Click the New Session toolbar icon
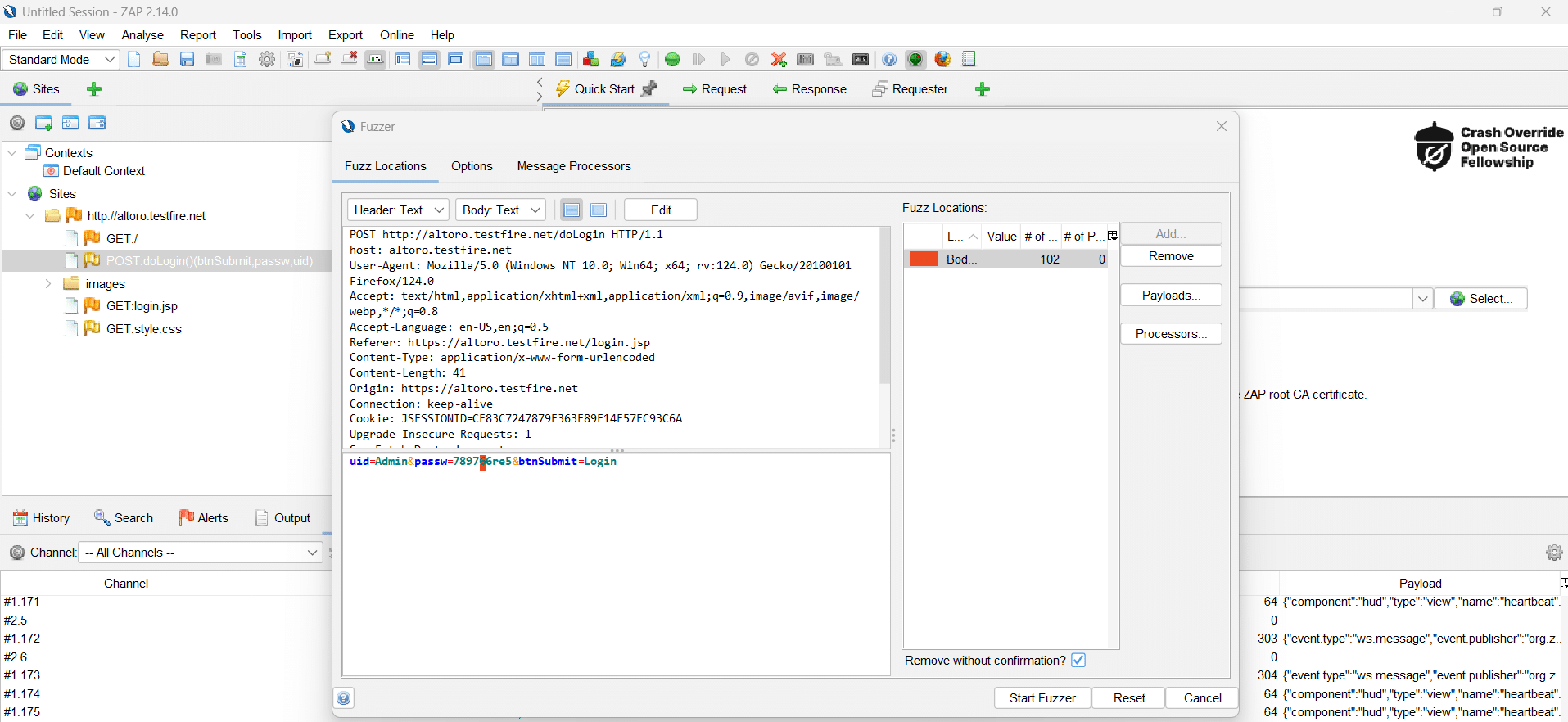Viewport: 1568px width, 722px height. 134,59
